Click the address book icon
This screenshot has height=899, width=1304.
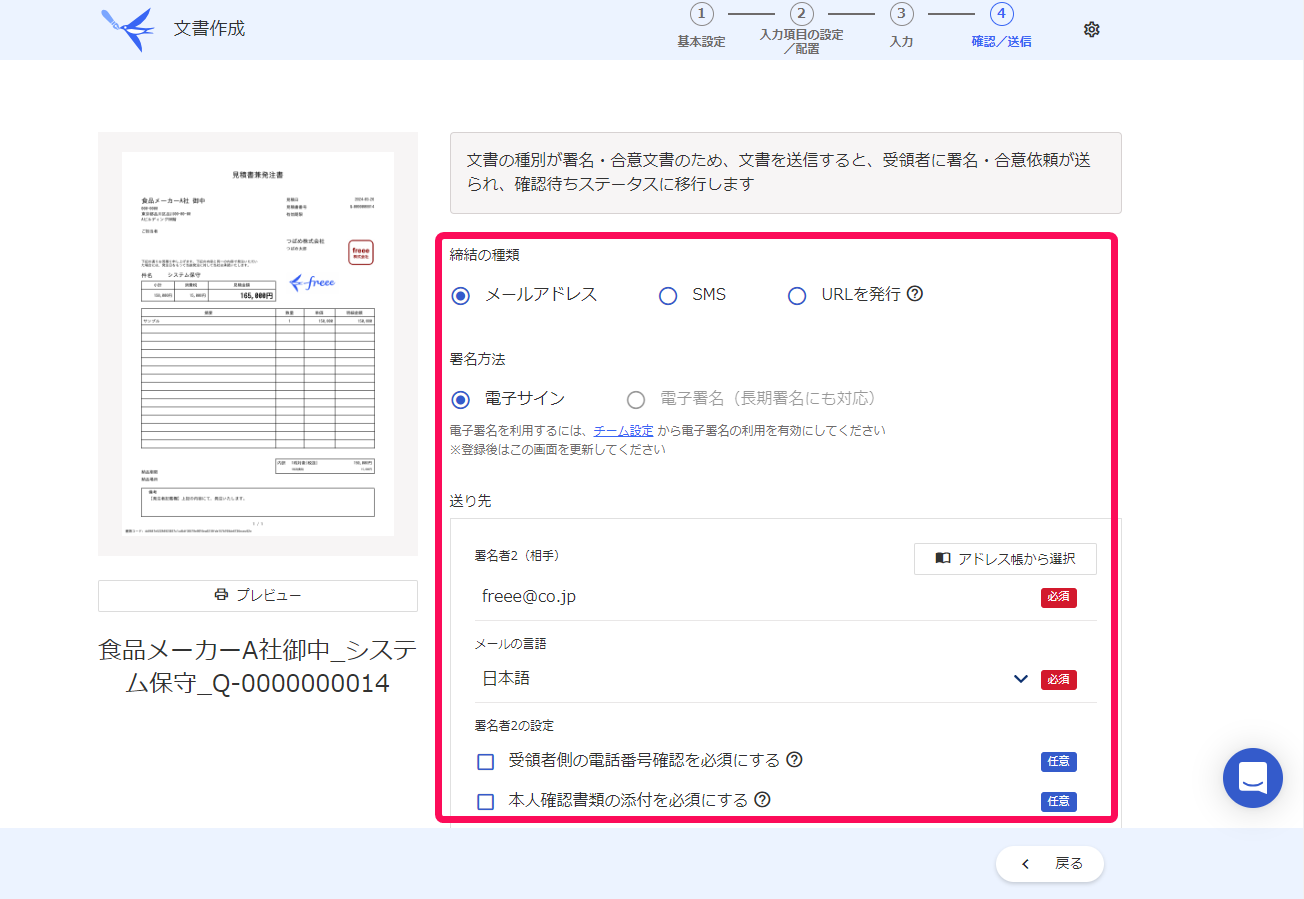click(942, 559)
